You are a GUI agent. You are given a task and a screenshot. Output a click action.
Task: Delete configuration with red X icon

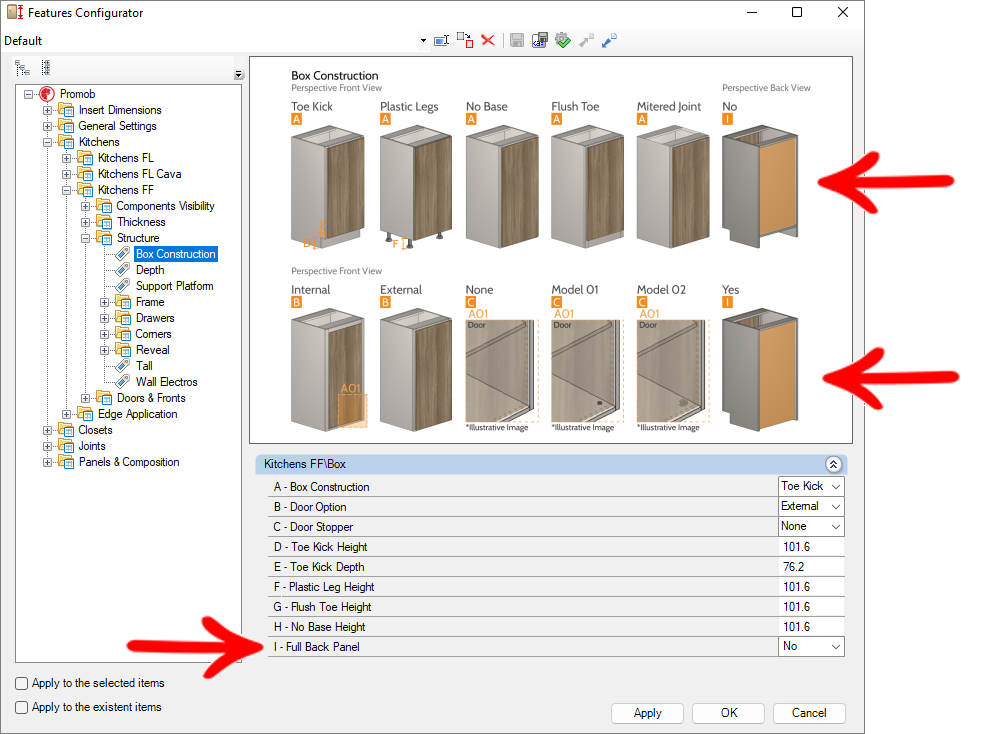tap(488, 40)
